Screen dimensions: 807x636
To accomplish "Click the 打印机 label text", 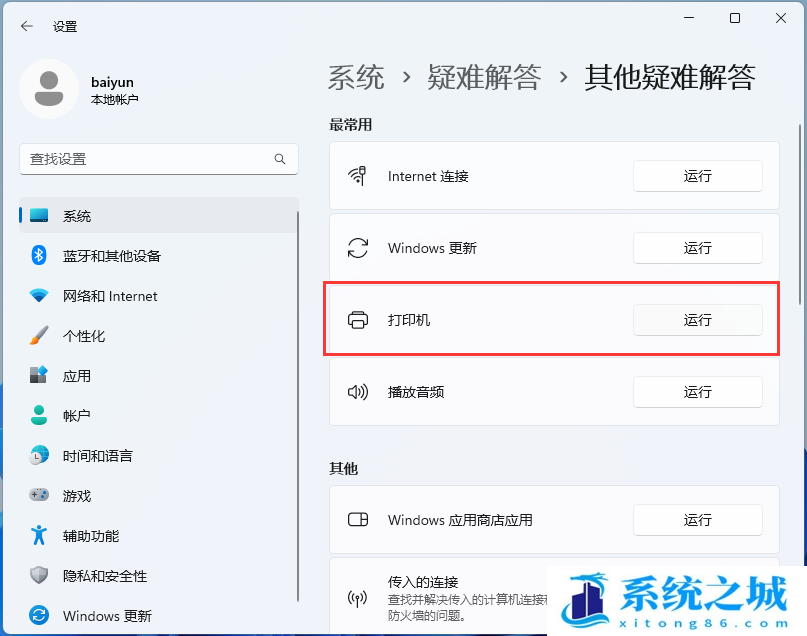I will pos(409,320).
